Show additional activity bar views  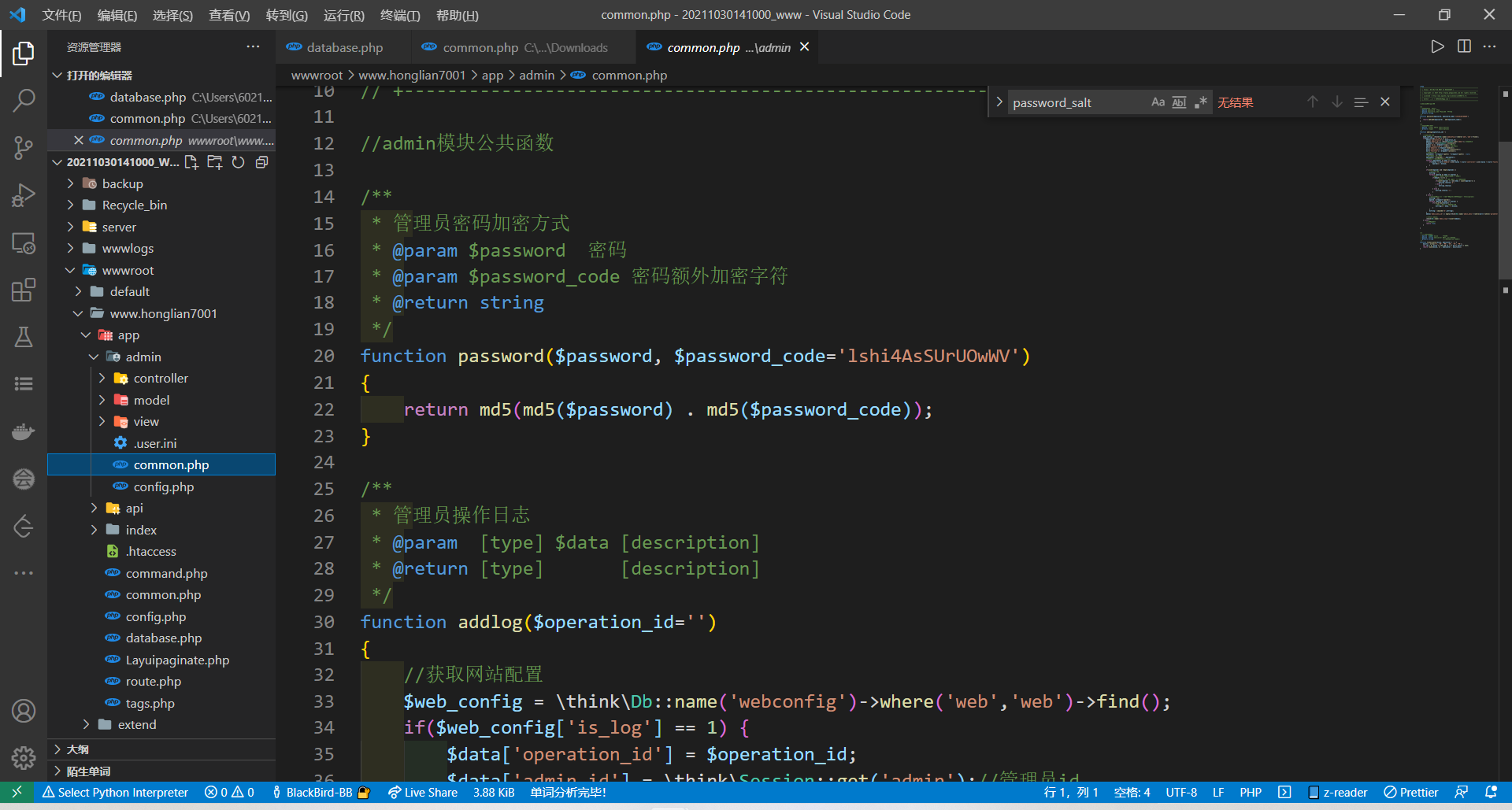click(x=24, y=573)
